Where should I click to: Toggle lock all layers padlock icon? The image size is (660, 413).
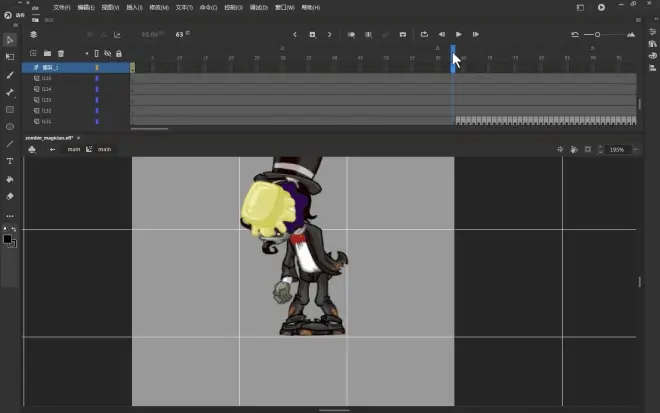119,53
